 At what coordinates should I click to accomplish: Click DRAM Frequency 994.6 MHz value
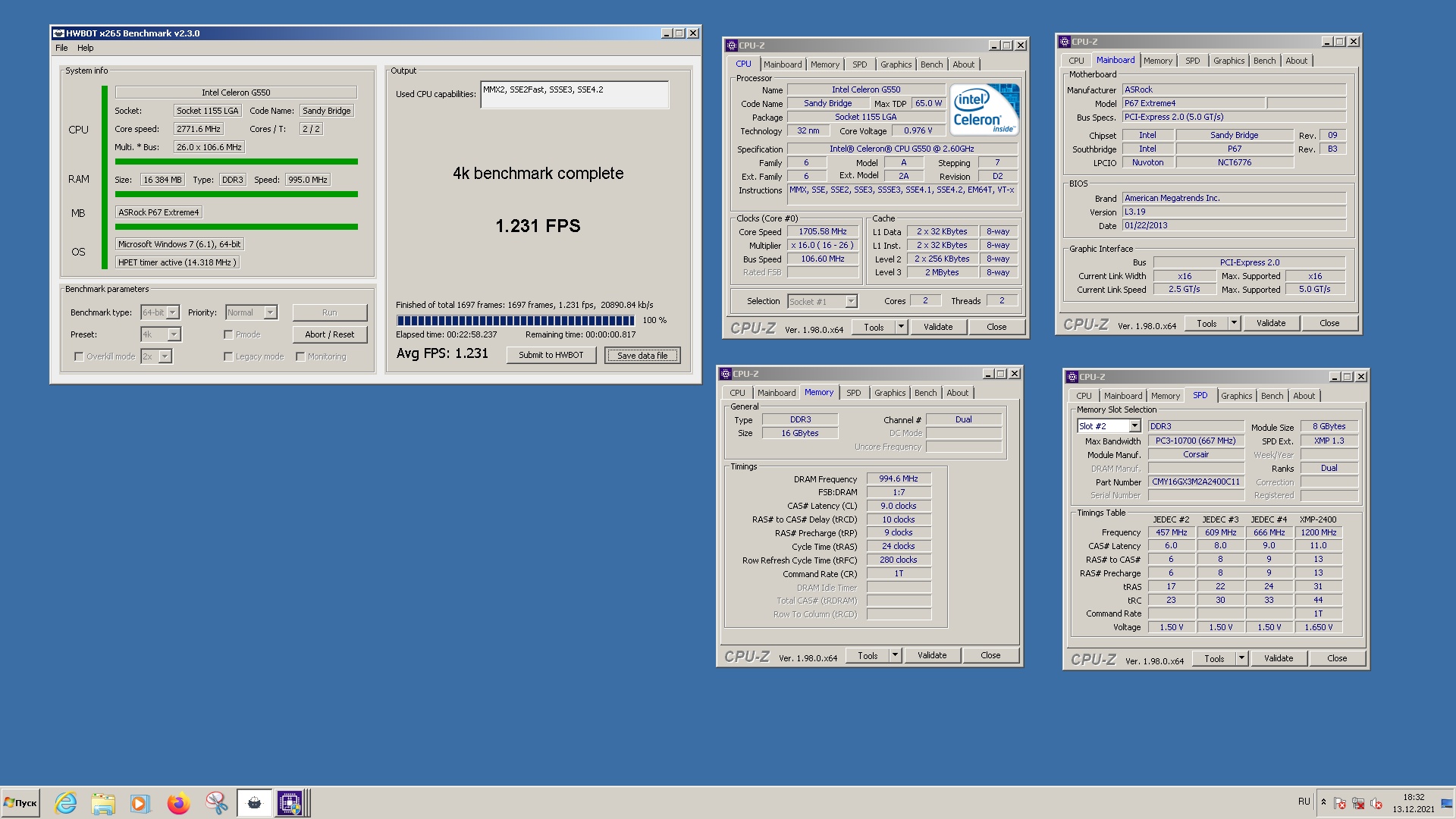coord(899,479)
